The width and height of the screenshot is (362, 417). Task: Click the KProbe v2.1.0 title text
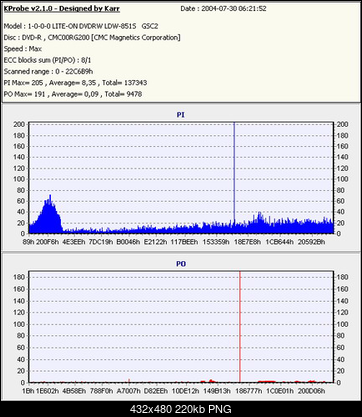[62, 9]
